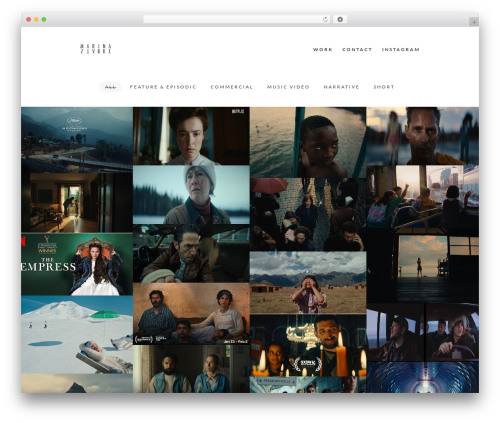Filter by SHORT category
Viewport: 500px width, 423px height.
(384, 87)
